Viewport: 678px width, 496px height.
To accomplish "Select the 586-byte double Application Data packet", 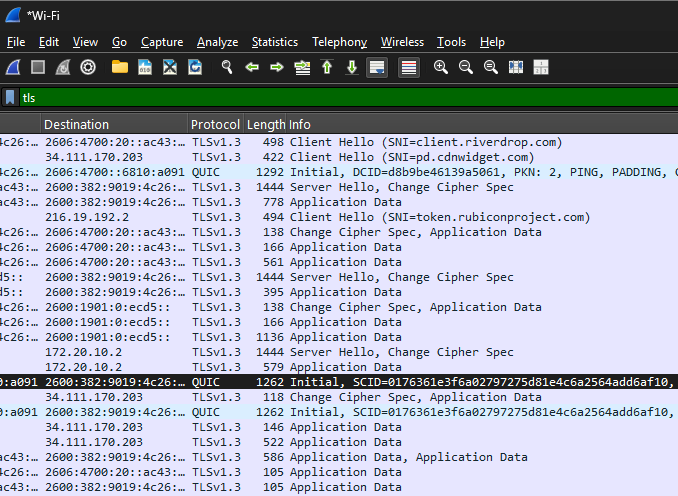I will [x=339, y=457].
